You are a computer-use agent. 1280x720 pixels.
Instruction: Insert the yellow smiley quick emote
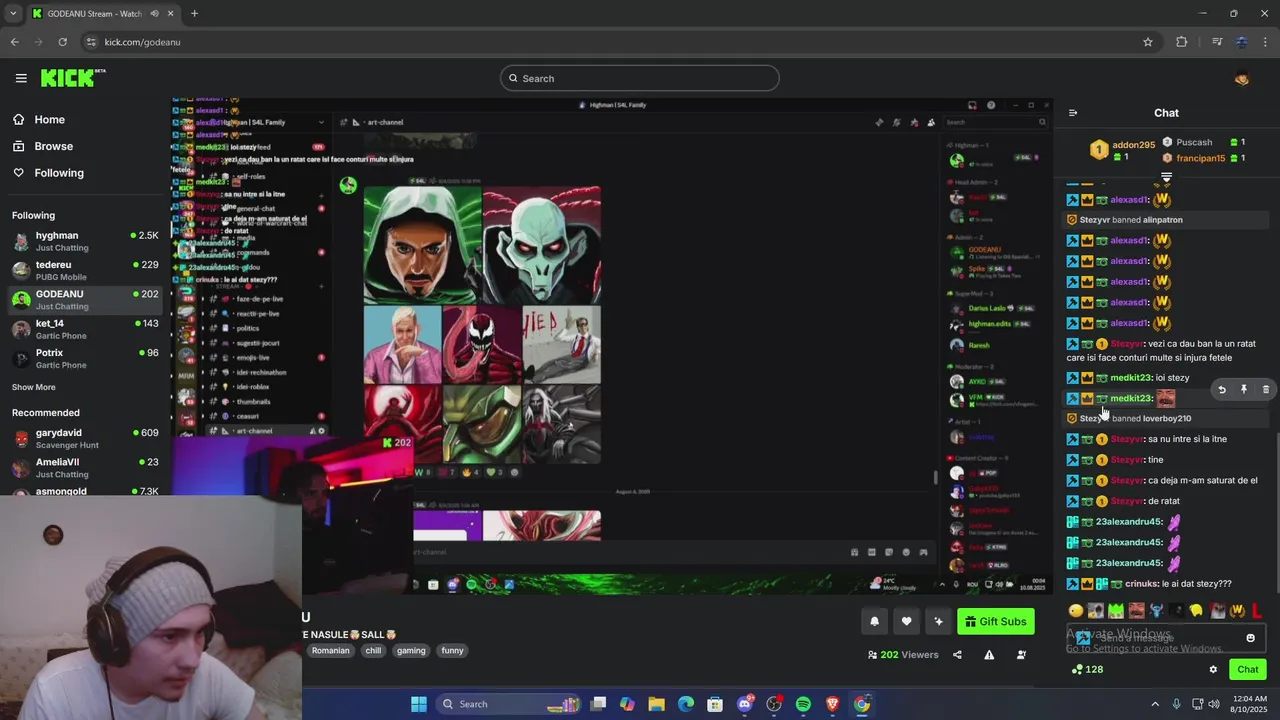pyautogui.click(x=1076, y=611)
